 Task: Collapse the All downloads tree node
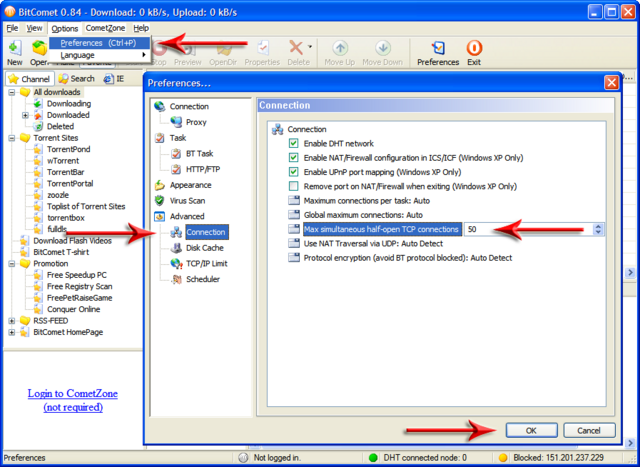[11, 92]
